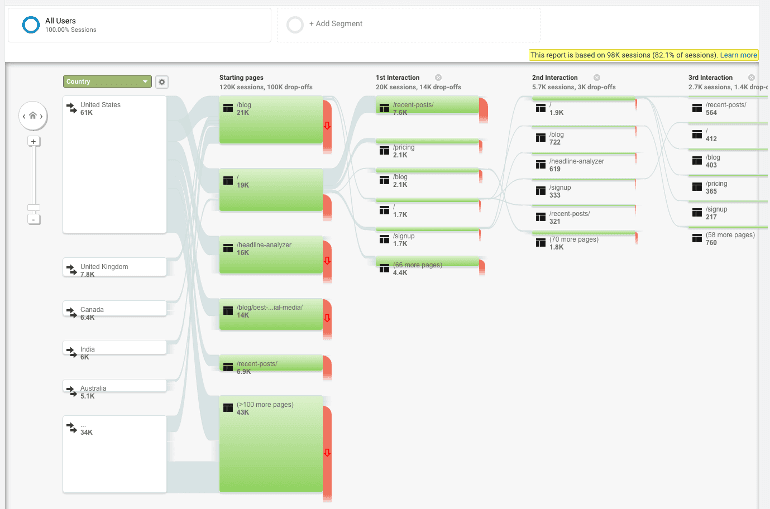Click the zoom slider handle

pos(33,208)
